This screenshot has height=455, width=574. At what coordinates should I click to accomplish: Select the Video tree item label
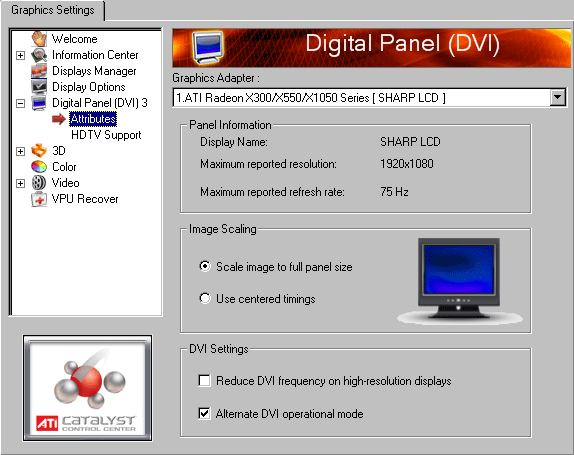coord(66,183)
